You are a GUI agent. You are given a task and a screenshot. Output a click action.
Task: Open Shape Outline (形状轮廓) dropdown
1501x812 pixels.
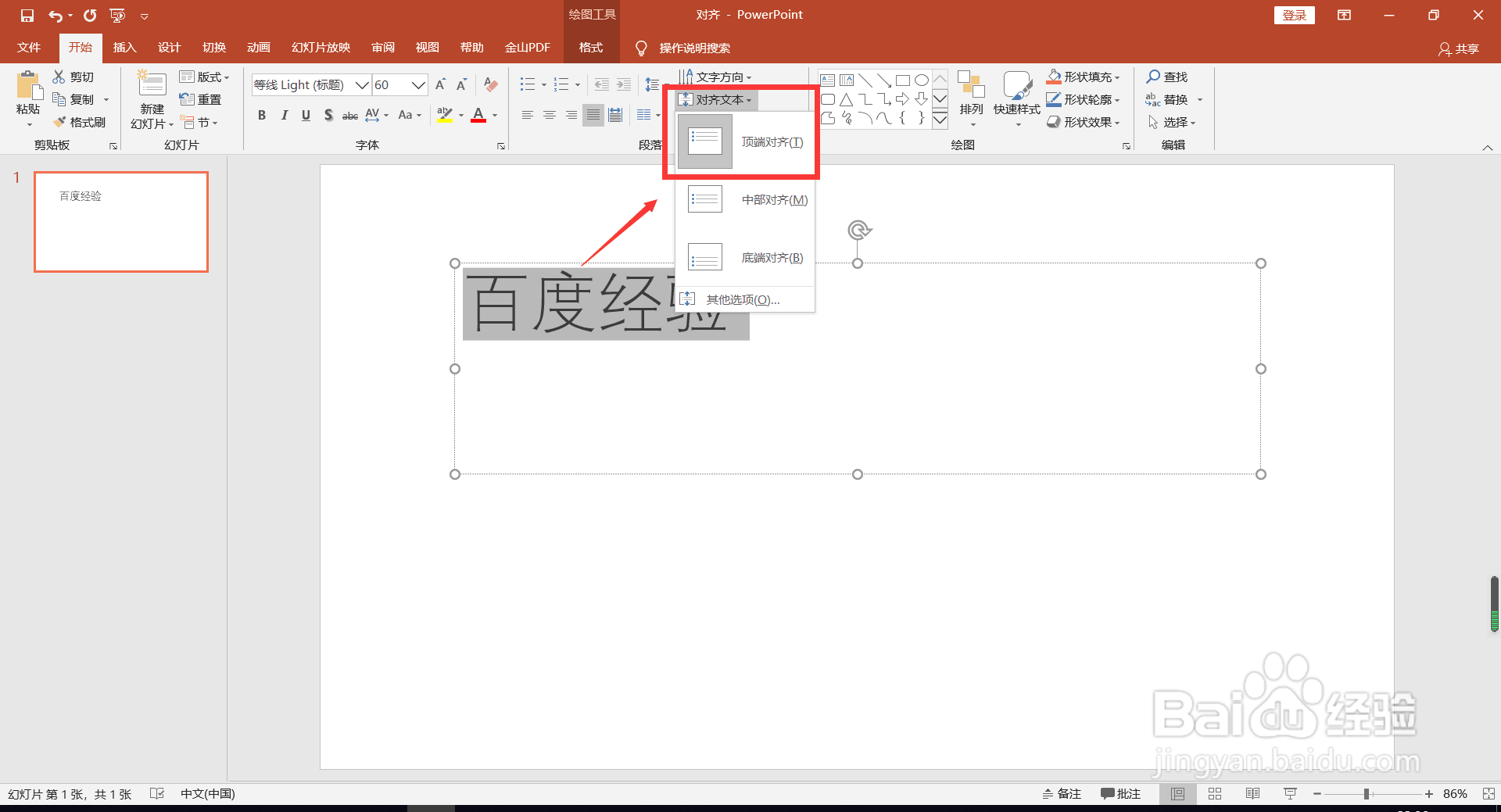[x=1084, y=99]
